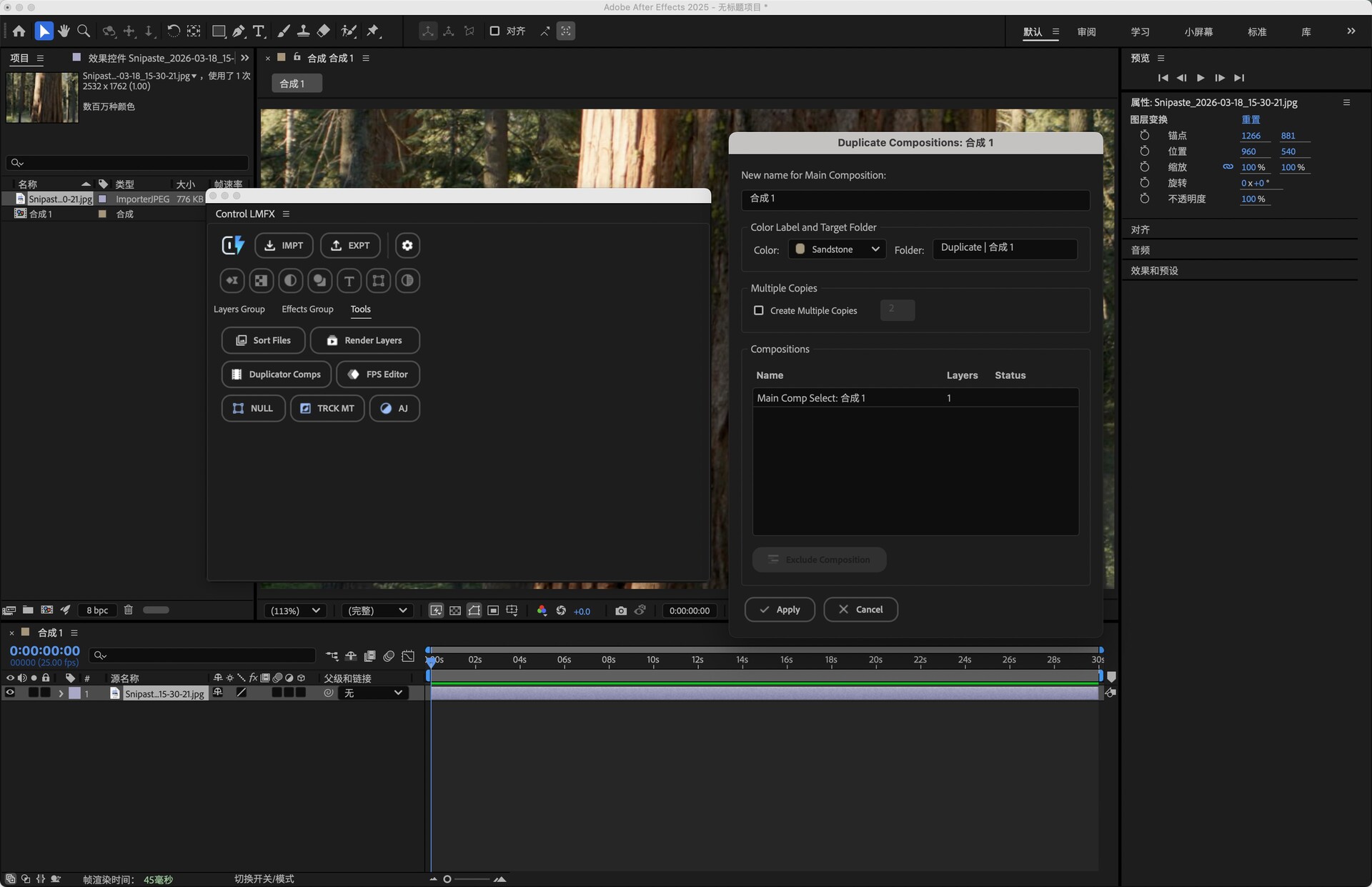Image resolution: width=1372 pixels, height=887 pixels.
Task: Switch to 审阅 workspace tab
Action: point(1086,32)
